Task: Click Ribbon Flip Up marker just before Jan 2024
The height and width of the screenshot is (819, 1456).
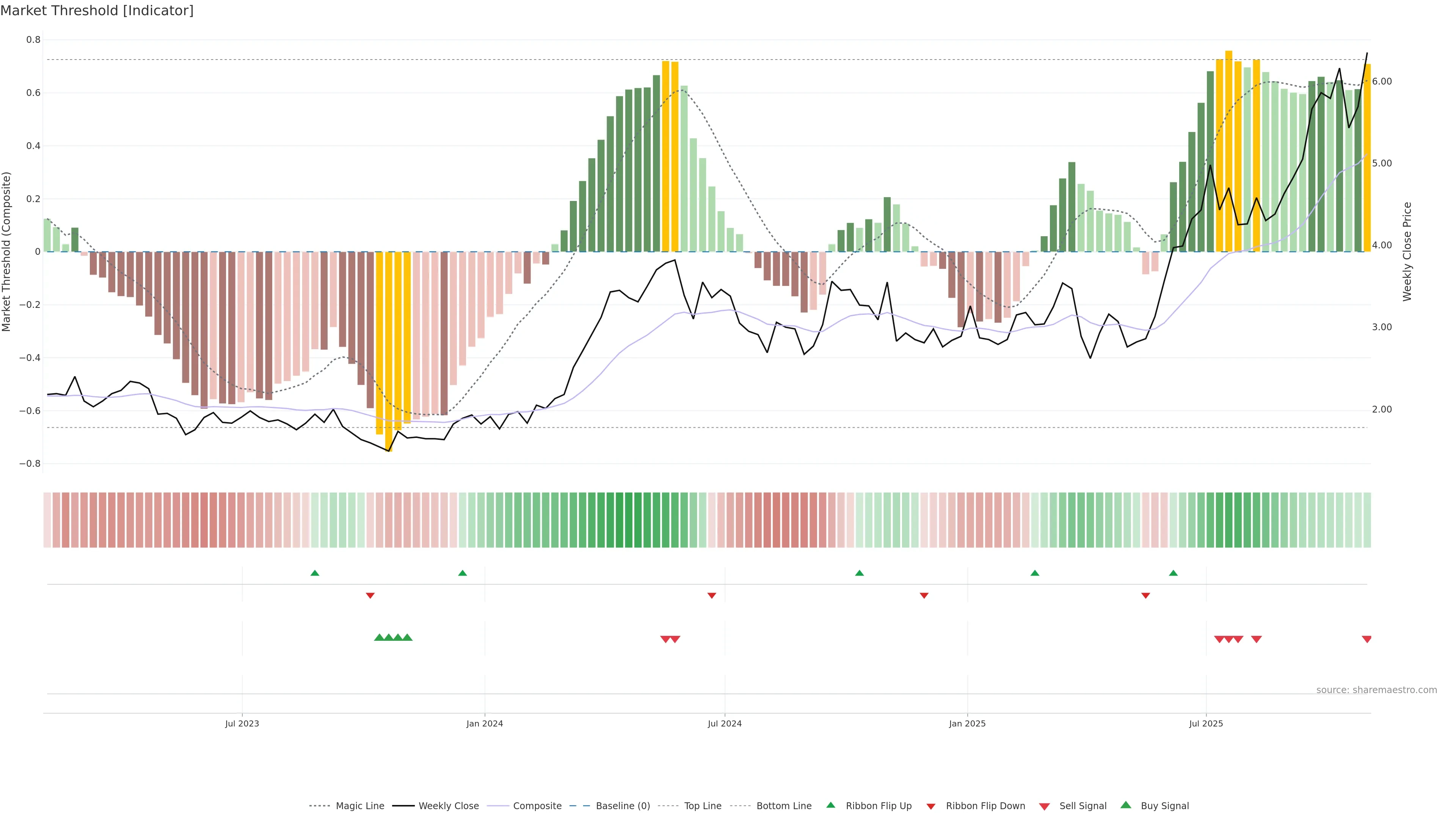Action: click(x=462, y=573)
